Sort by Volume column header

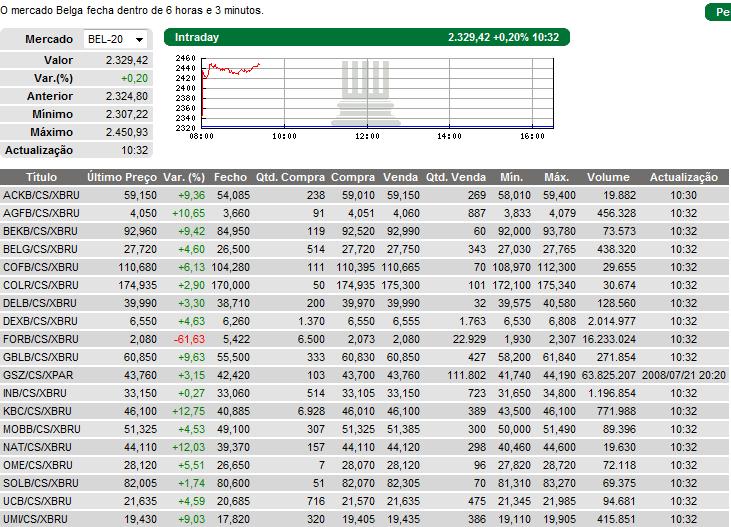pyautogui.click(x=608, y=177)
